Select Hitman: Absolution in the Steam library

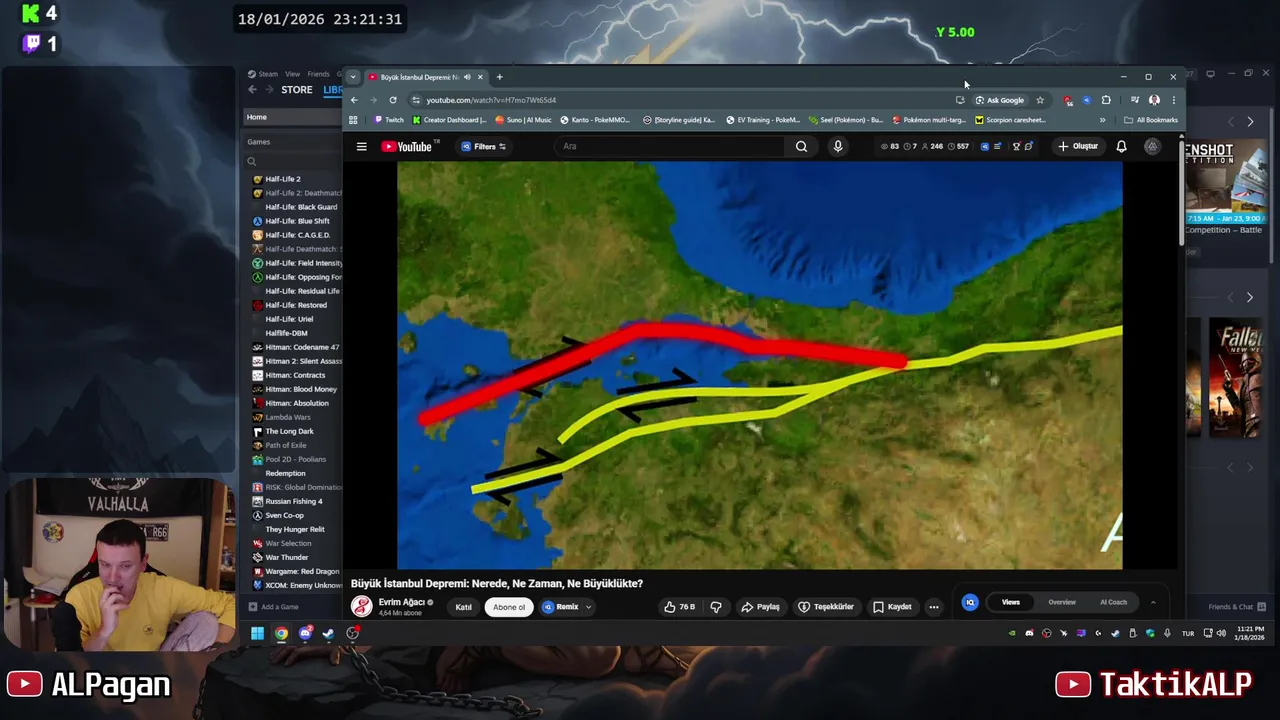pos(297,403)
